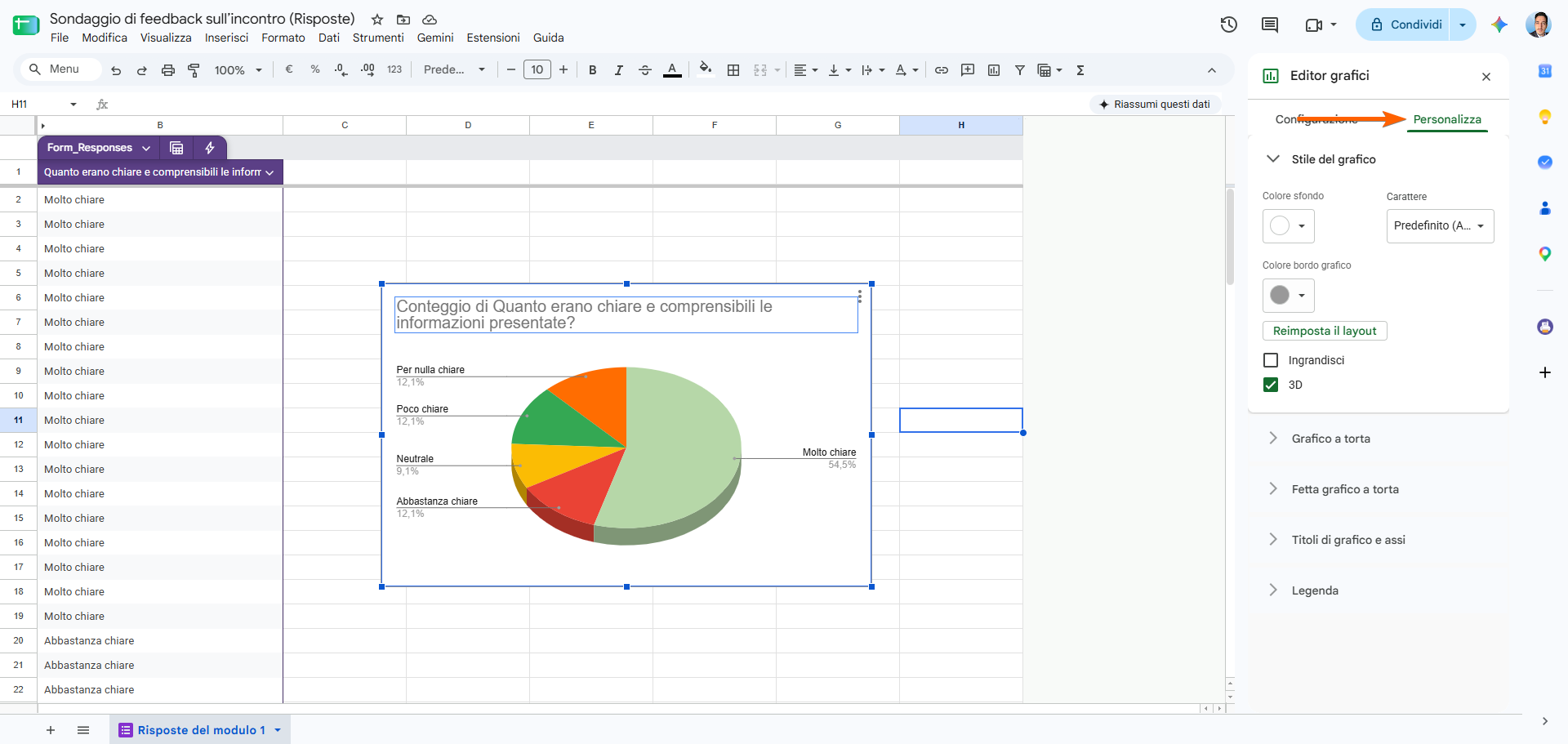Open the text color picker
Screen dimensions: 1568x744
(x=672, y=70)
